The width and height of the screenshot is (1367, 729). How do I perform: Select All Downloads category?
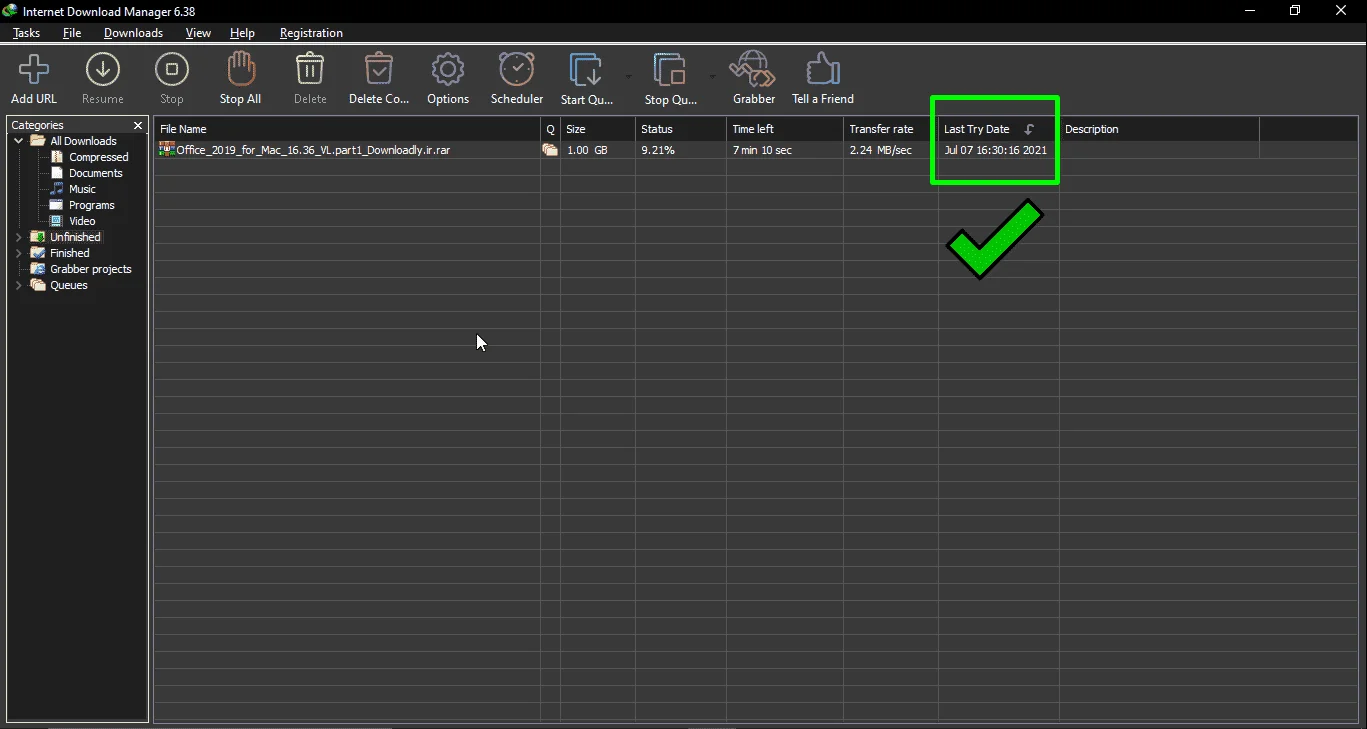point(83,141)
